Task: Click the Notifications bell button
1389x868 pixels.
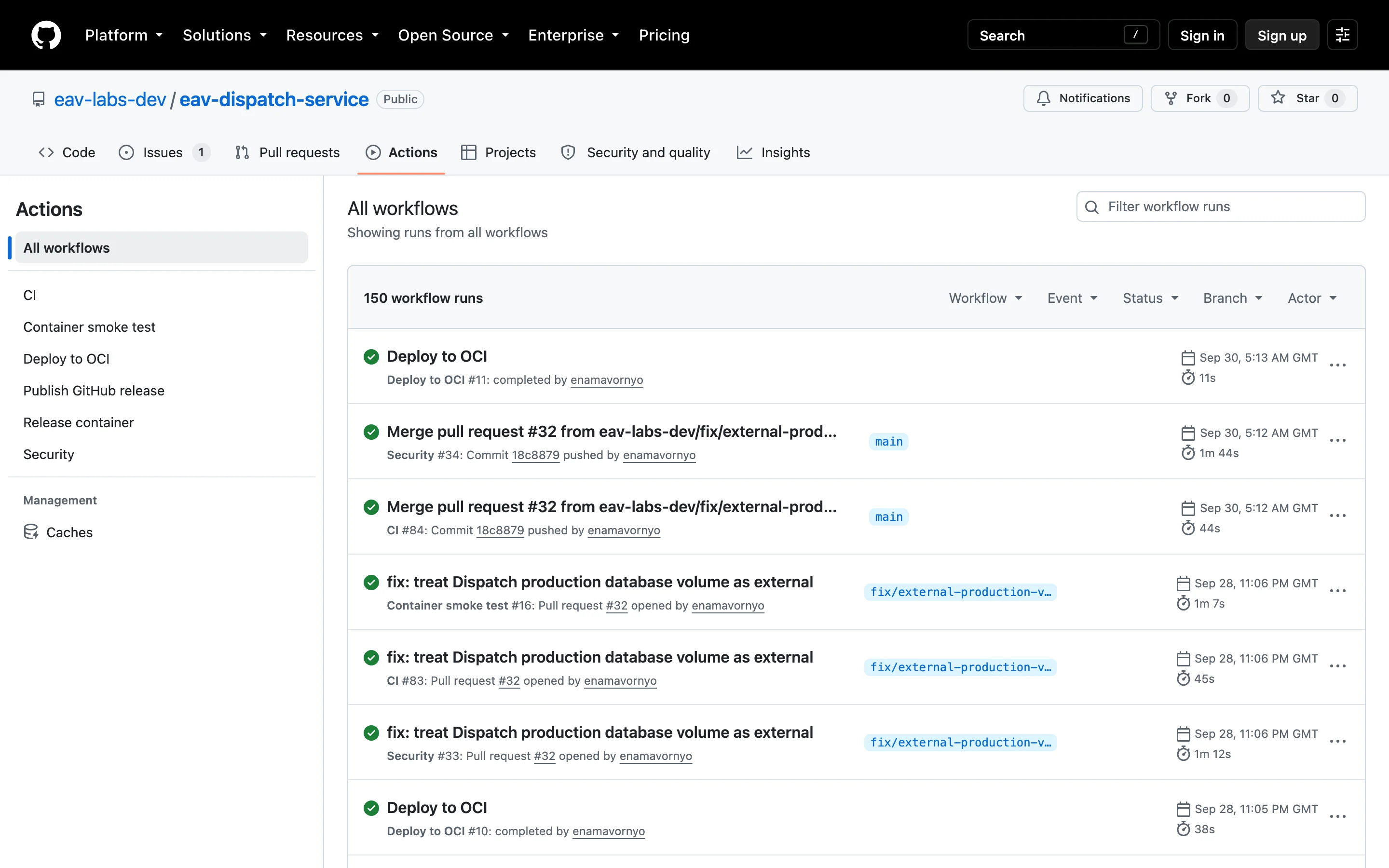Action: tap(1082, 98)
